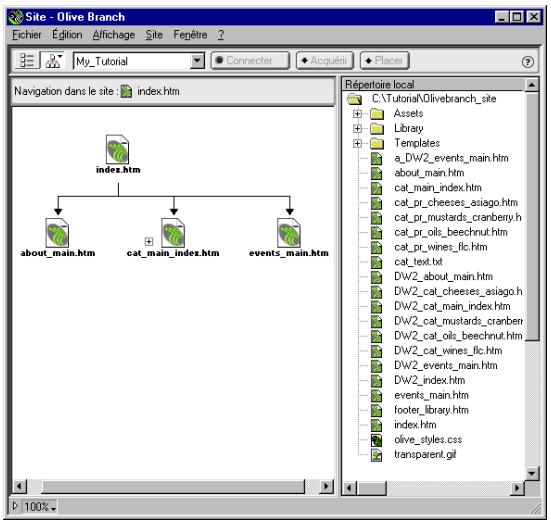Viewport: 551px width, 523px height.
Task: Switch to the Site Map view icon
Action: tap(53, 60)
